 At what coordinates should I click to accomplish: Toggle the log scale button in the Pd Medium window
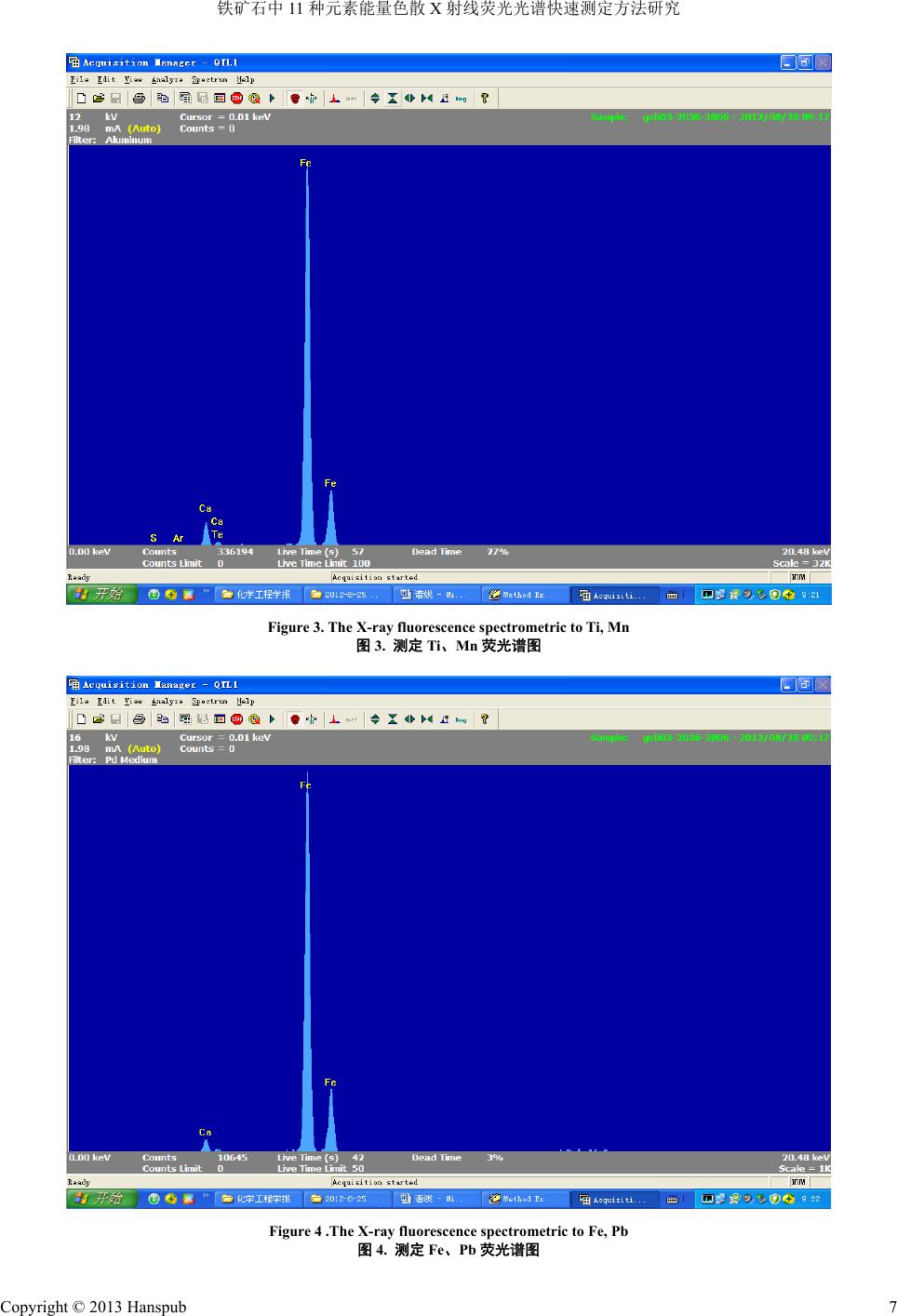[461, 719]
